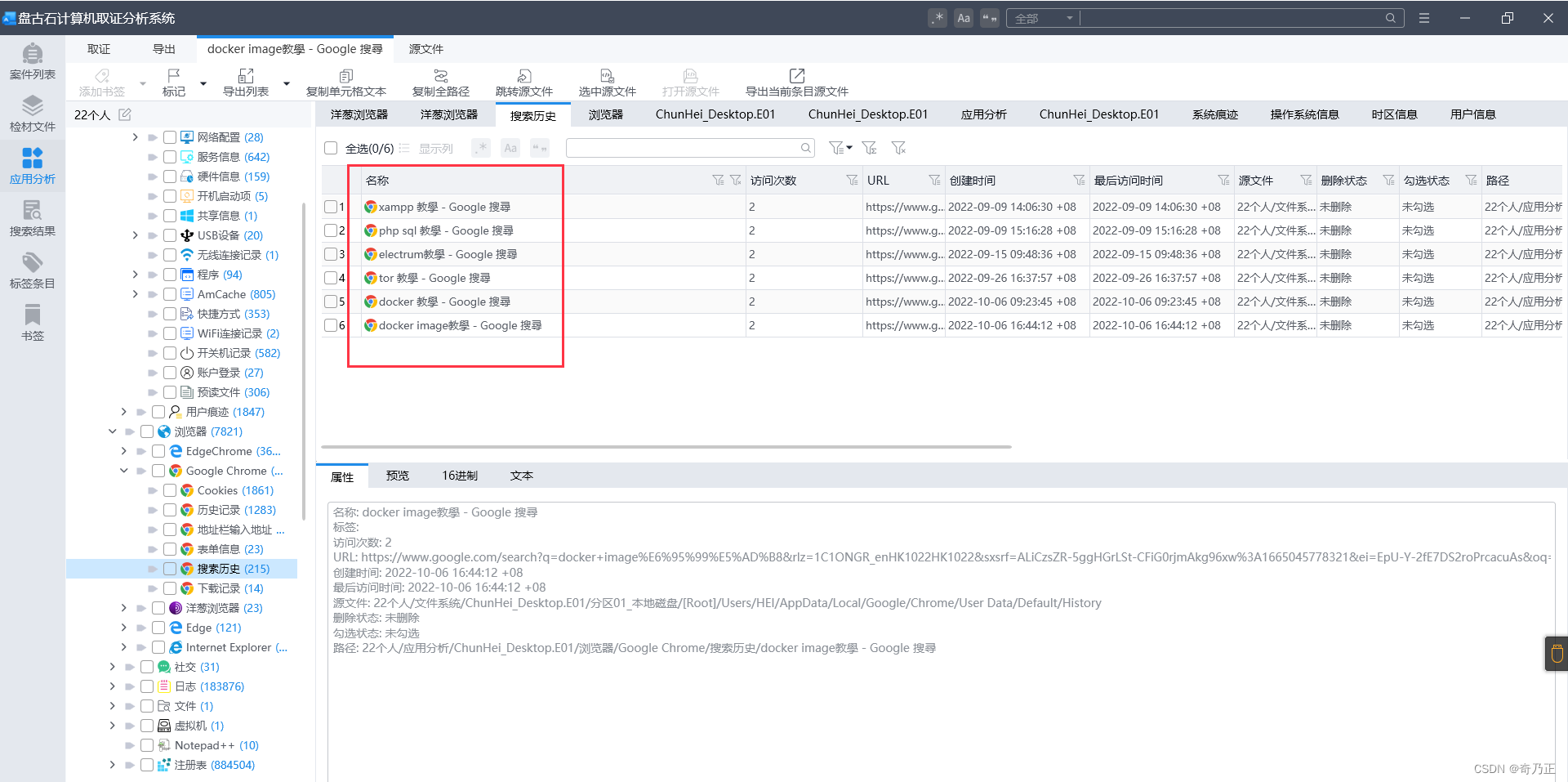Switch to the 16进制 tab
The image size is (1568, 782).
460,476
